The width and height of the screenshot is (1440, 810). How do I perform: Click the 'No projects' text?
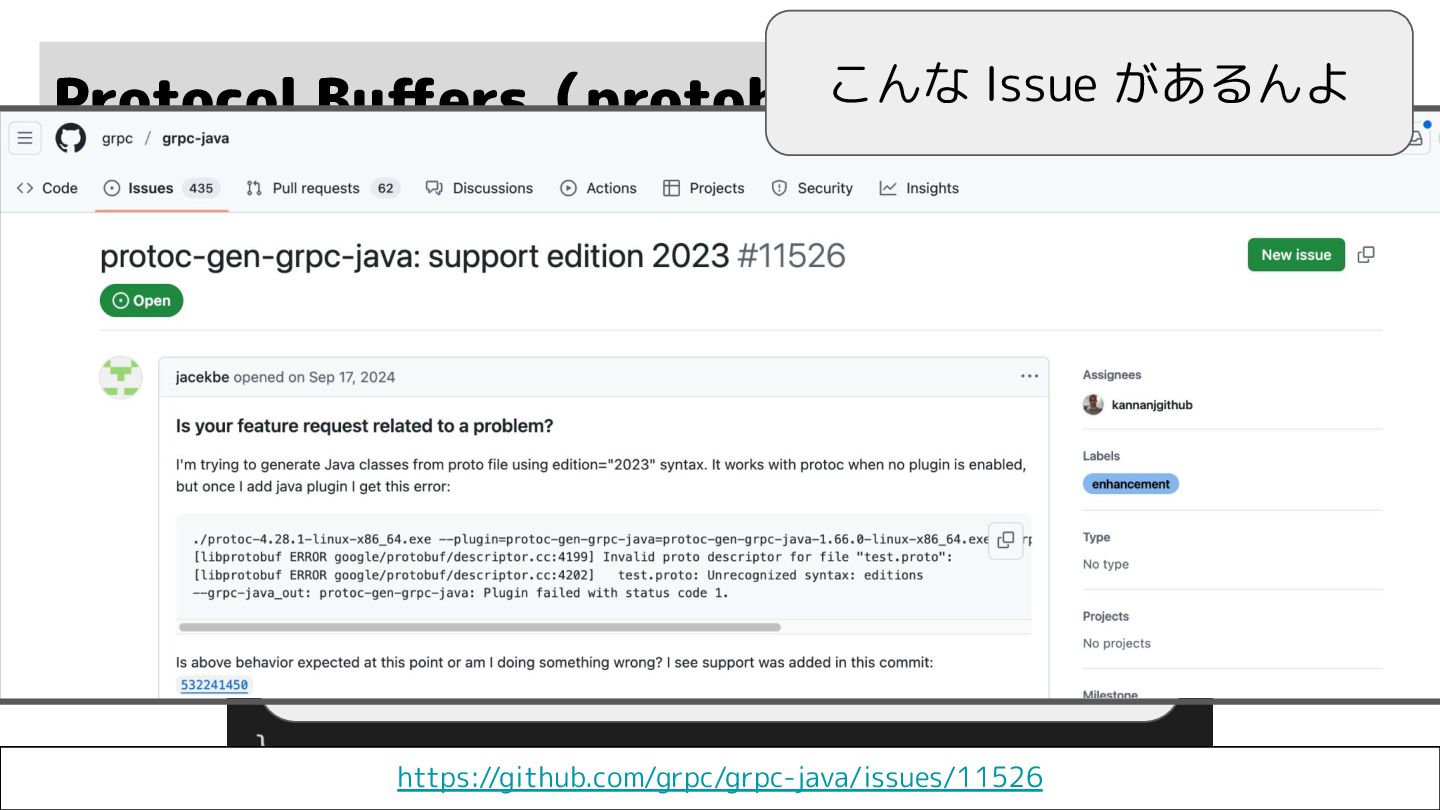coord(1117,643)
